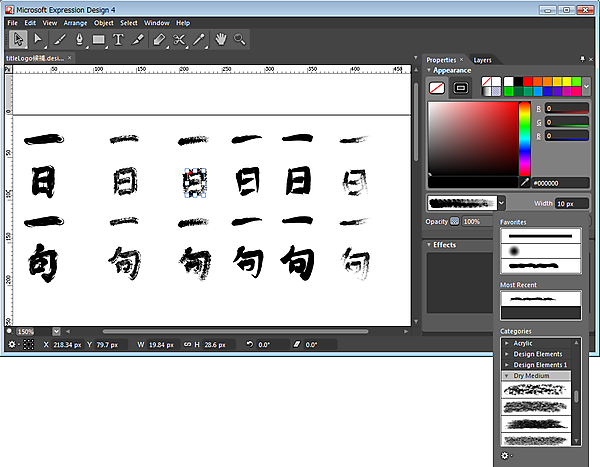Switch to the Layers tab
The width and height of the screenshot is (600, 467).
(482, 60)
